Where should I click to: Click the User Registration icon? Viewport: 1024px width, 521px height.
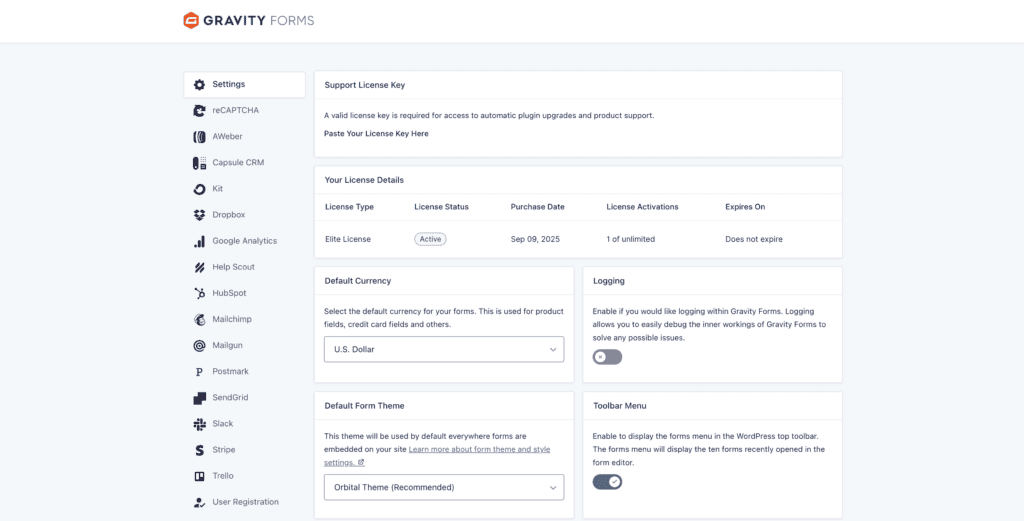[x=199, y=503]
